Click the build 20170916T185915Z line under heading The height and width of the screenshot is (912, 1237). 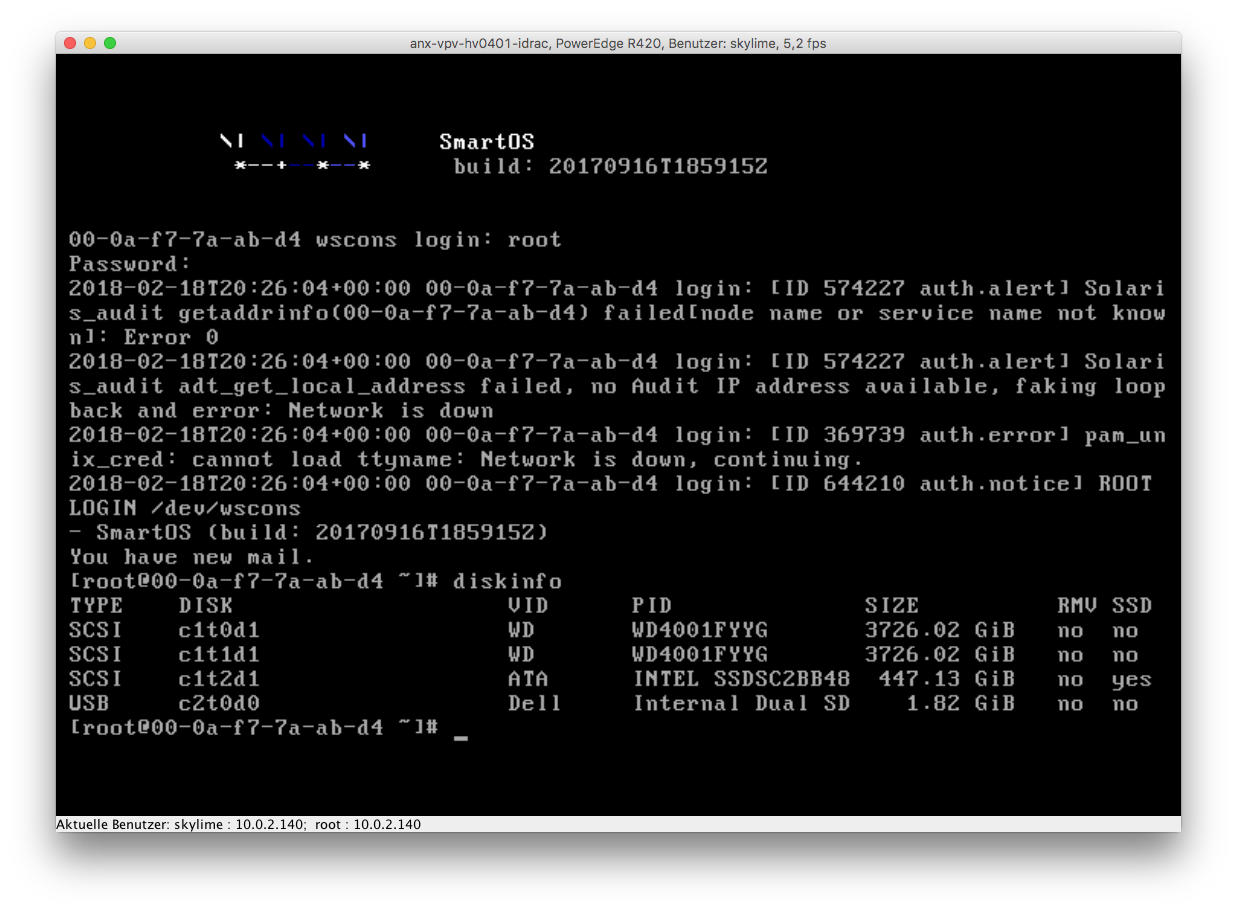[x=610, y=166]
